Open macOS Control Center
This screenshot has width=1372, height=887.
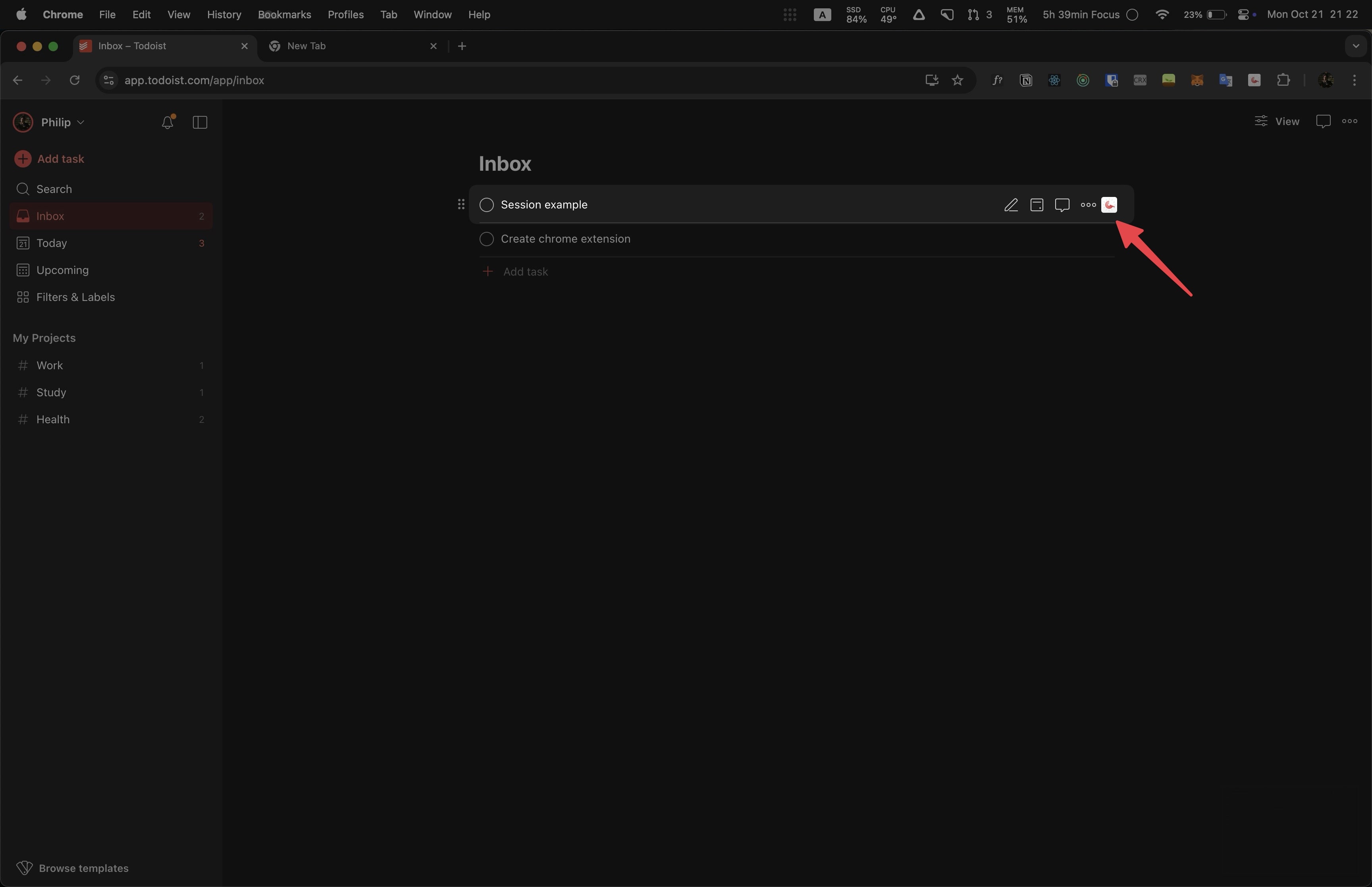pos(1243,14)
